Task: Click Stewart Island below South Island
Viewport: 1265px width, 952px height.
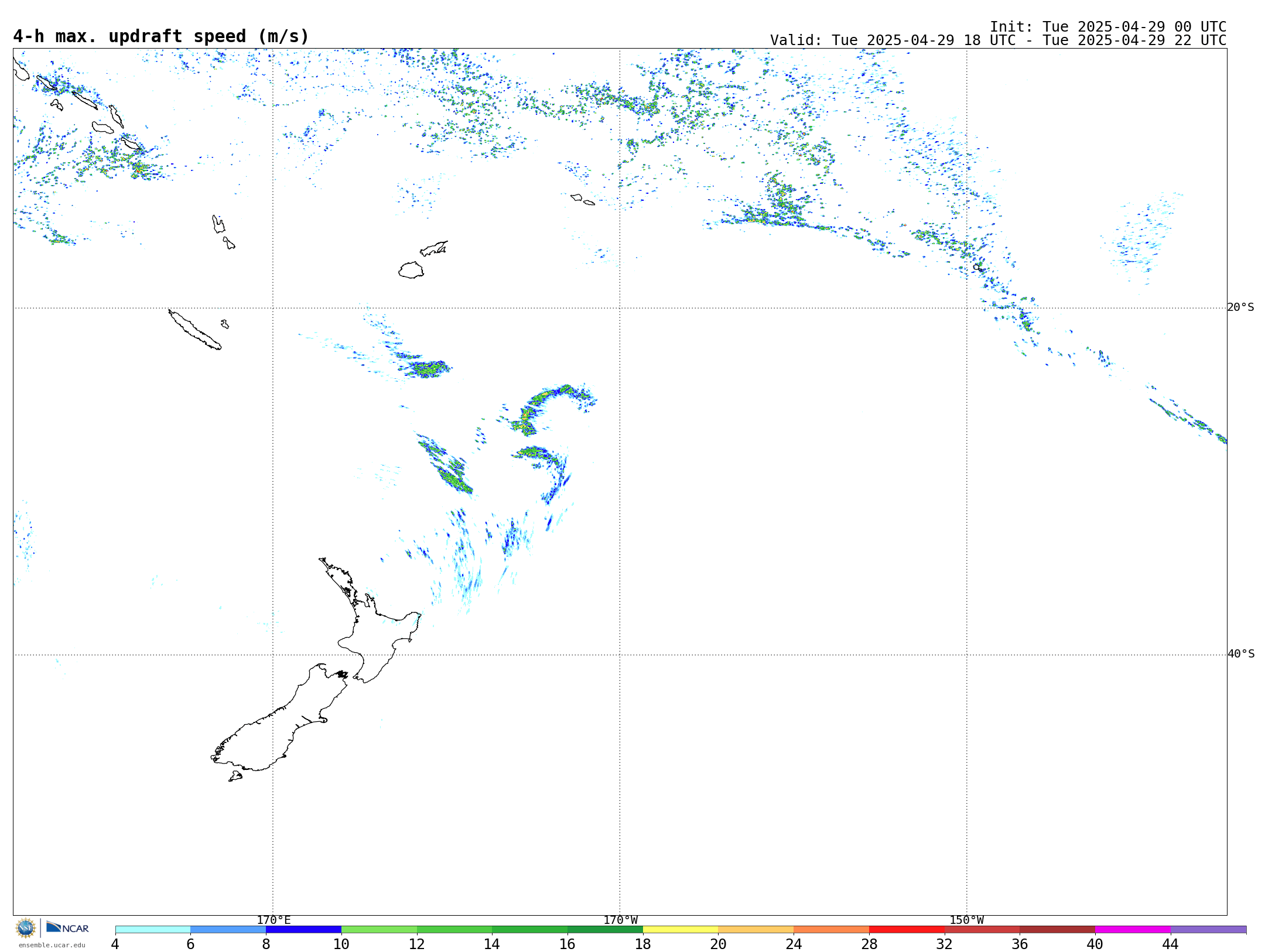Action: [235, 776]
